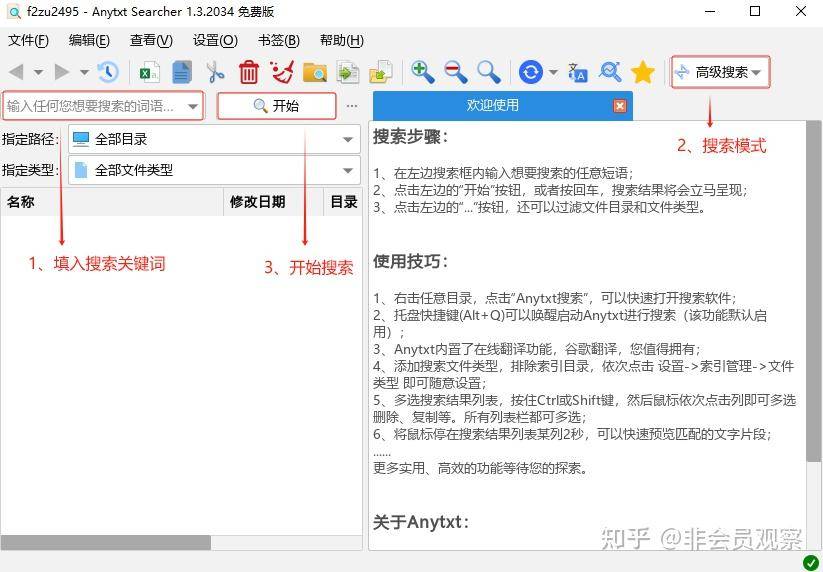Screen dimensions: 823x572
Task: Sort by the 目录 column header
Action: pyautogui.click(x=343, y=202)
